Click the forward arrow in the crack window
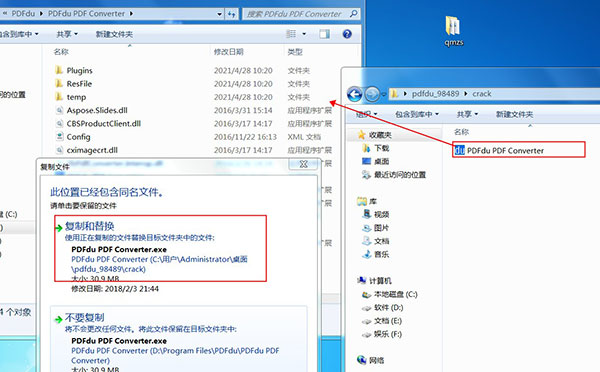 click(372, 94)
